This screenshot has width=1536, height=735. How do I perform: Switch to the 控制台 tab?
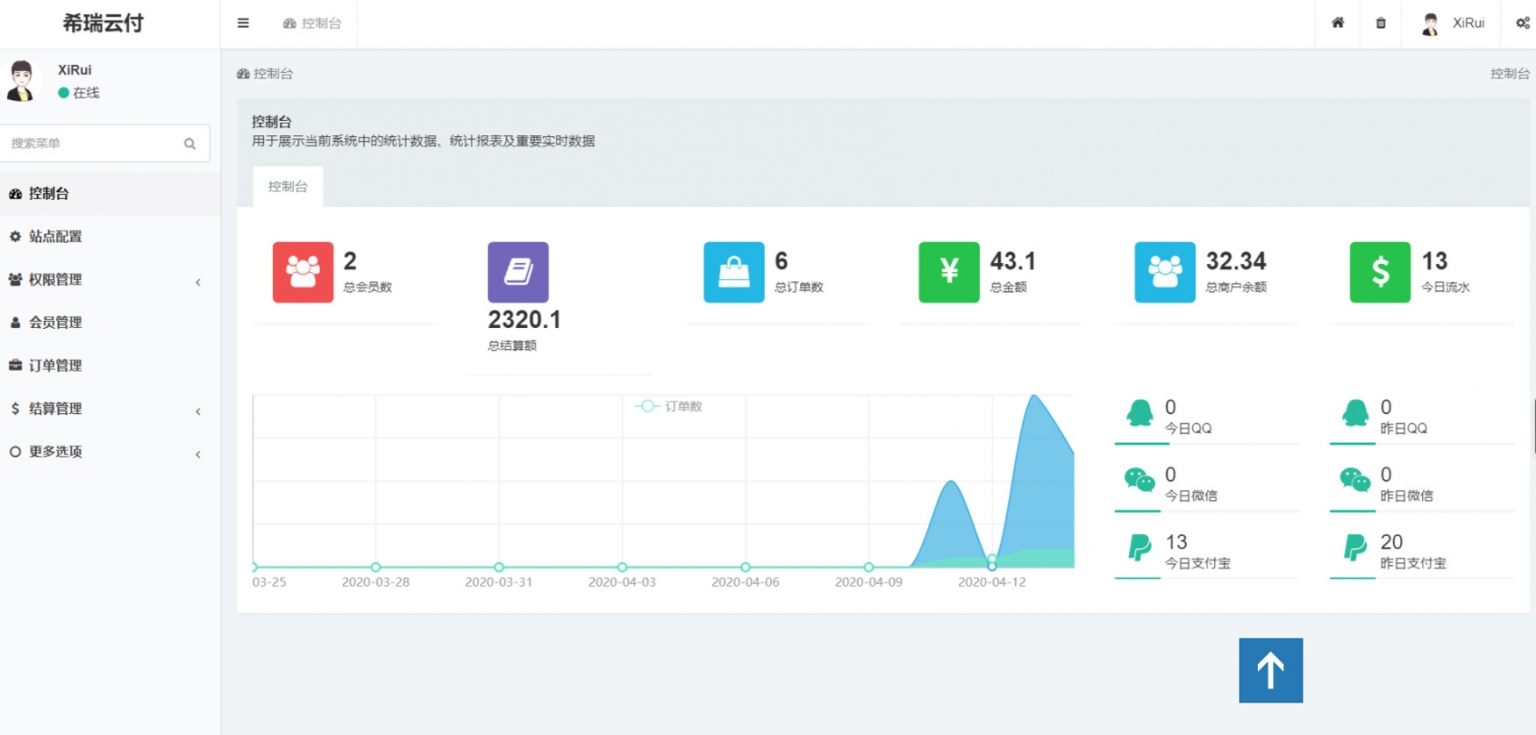click(287, 185)
